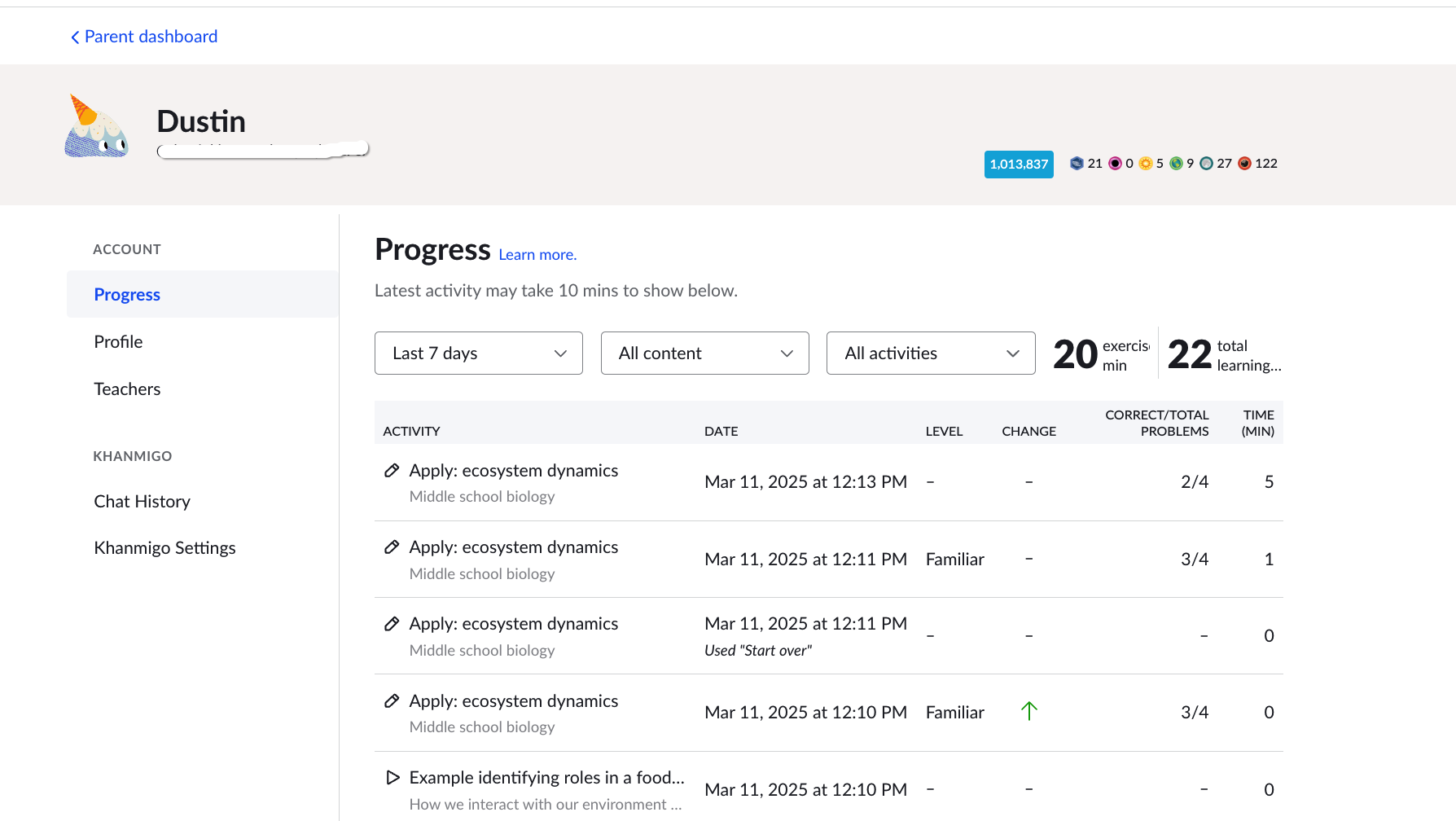Open the Last 7 days dropdown
1456x821 pixels.
(x=479, y=353)
